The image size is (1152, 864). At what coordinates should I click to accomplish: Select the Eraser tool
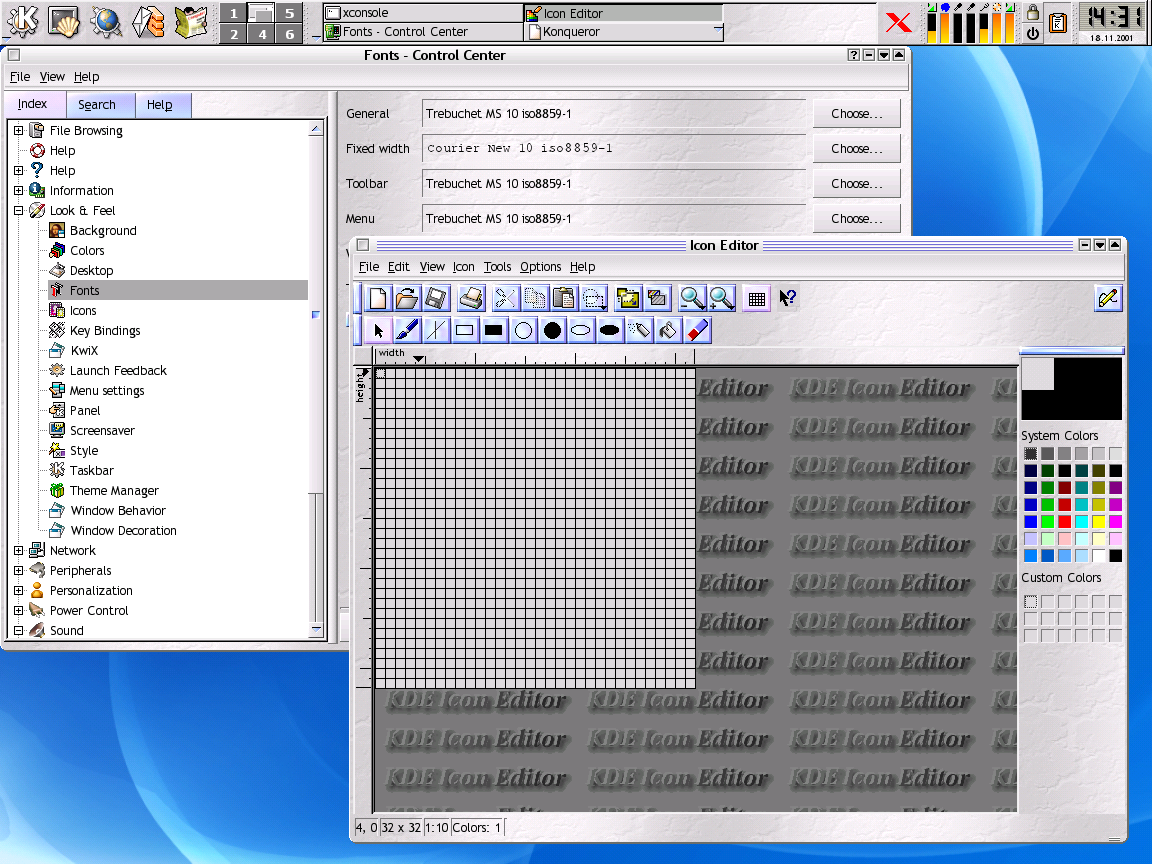[697, 331]
